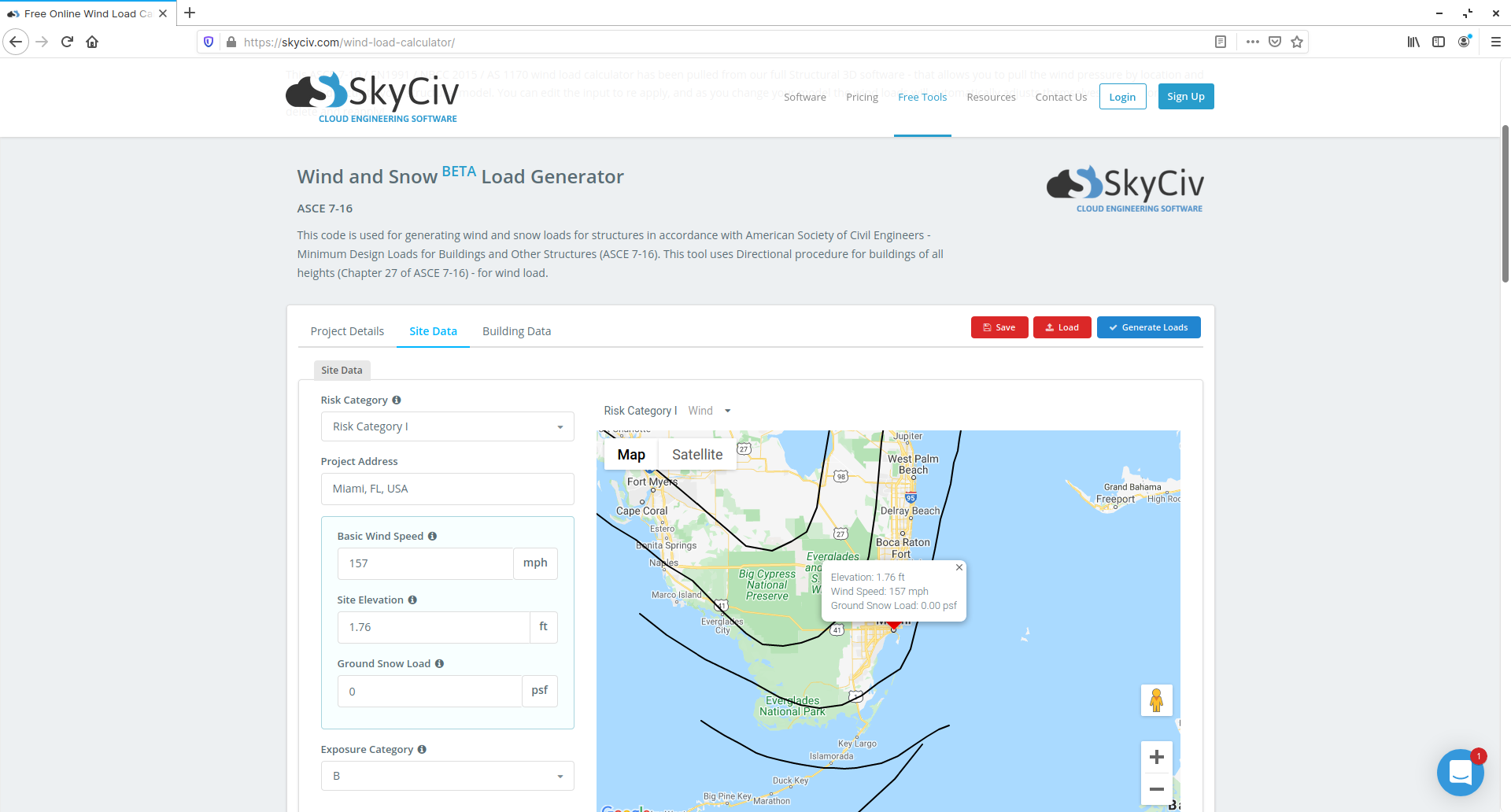Image resolution: width=1511 pixels, height=812 pixels.
Task: Open the Firefox account icon
Action: (1464, 42)
